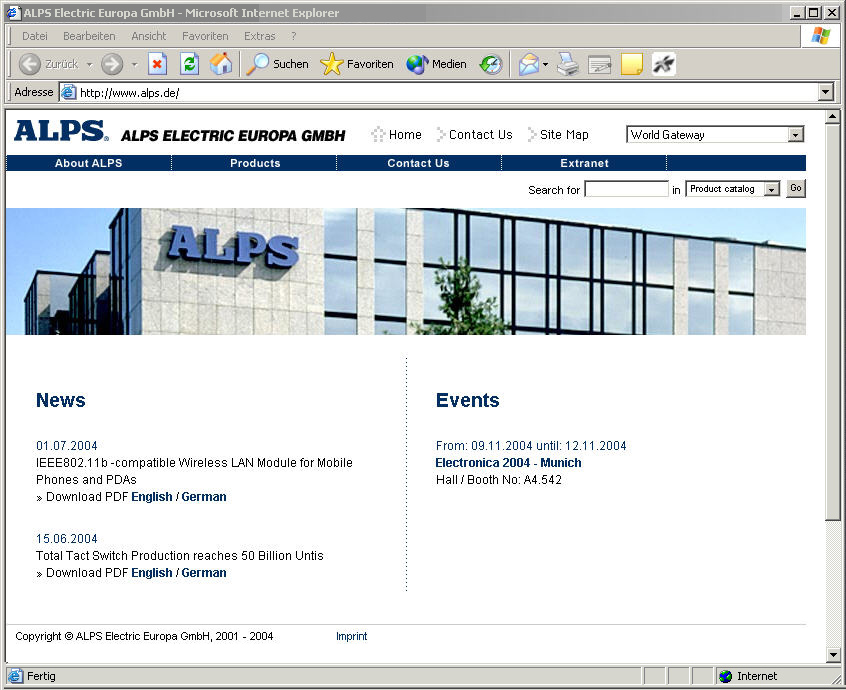Screen dimensions: 846x690
Task: Click the Fertig page icon in status bar
Action: (x=16, y=676)
